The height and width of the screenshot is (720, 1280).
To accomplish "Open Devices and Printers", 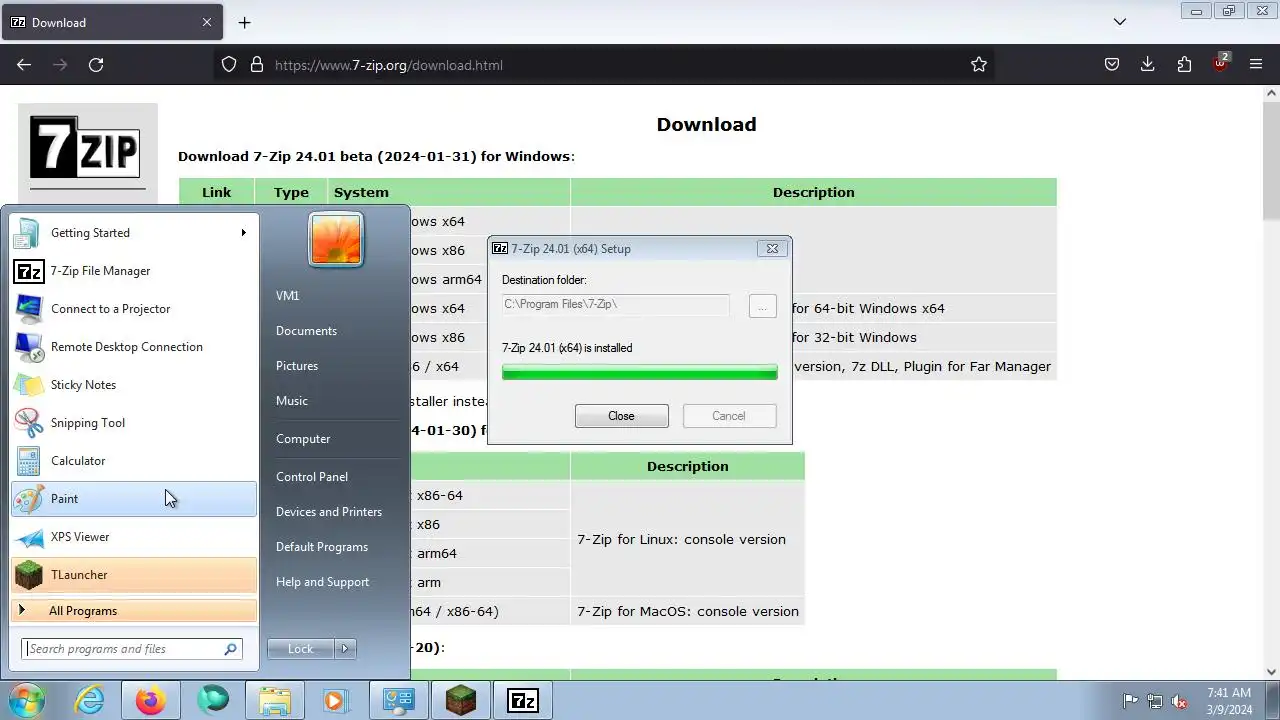I will (329, 512).
